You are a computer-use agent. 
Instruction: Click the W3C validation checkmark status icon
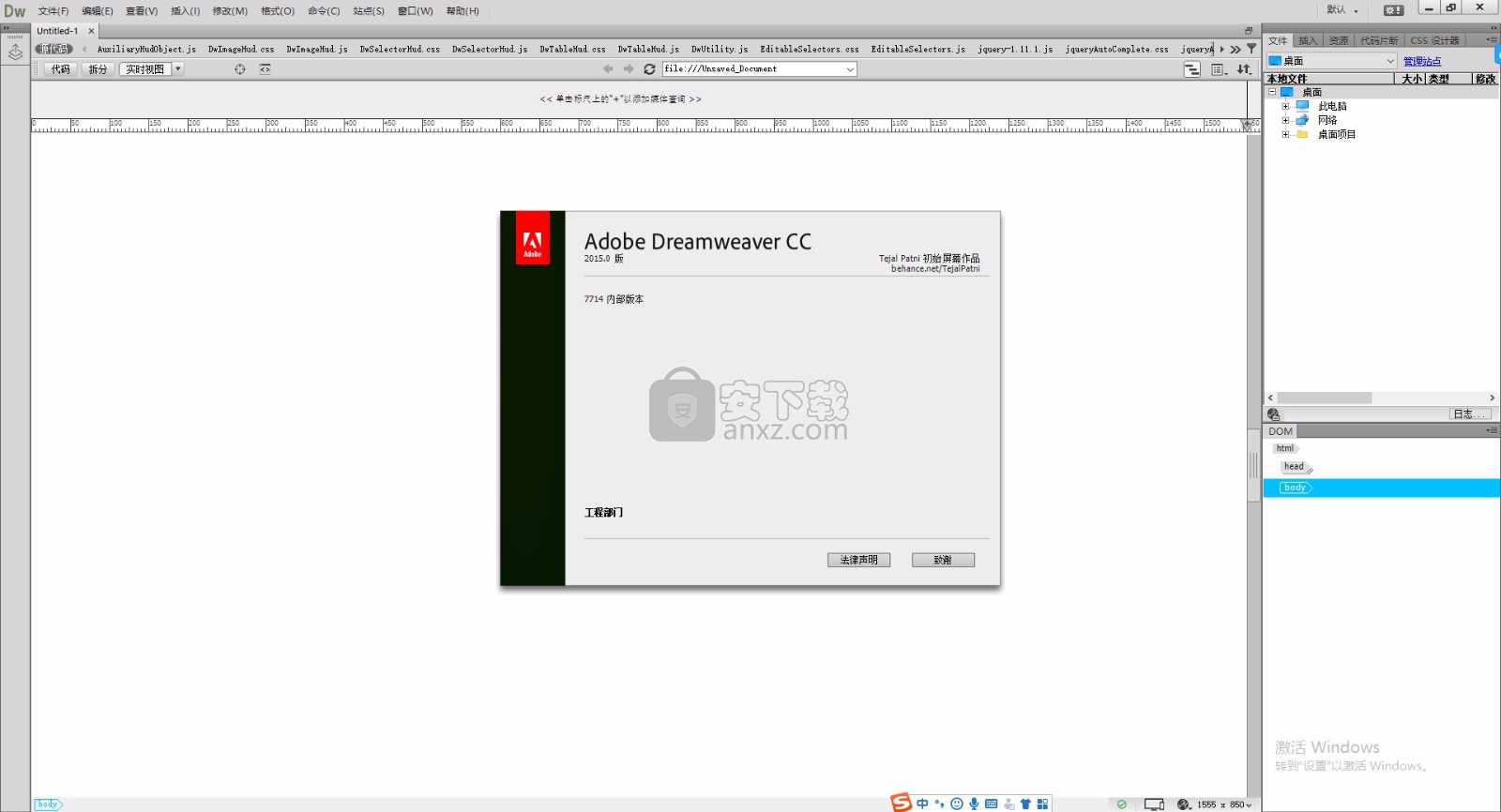pos(1122,804)
